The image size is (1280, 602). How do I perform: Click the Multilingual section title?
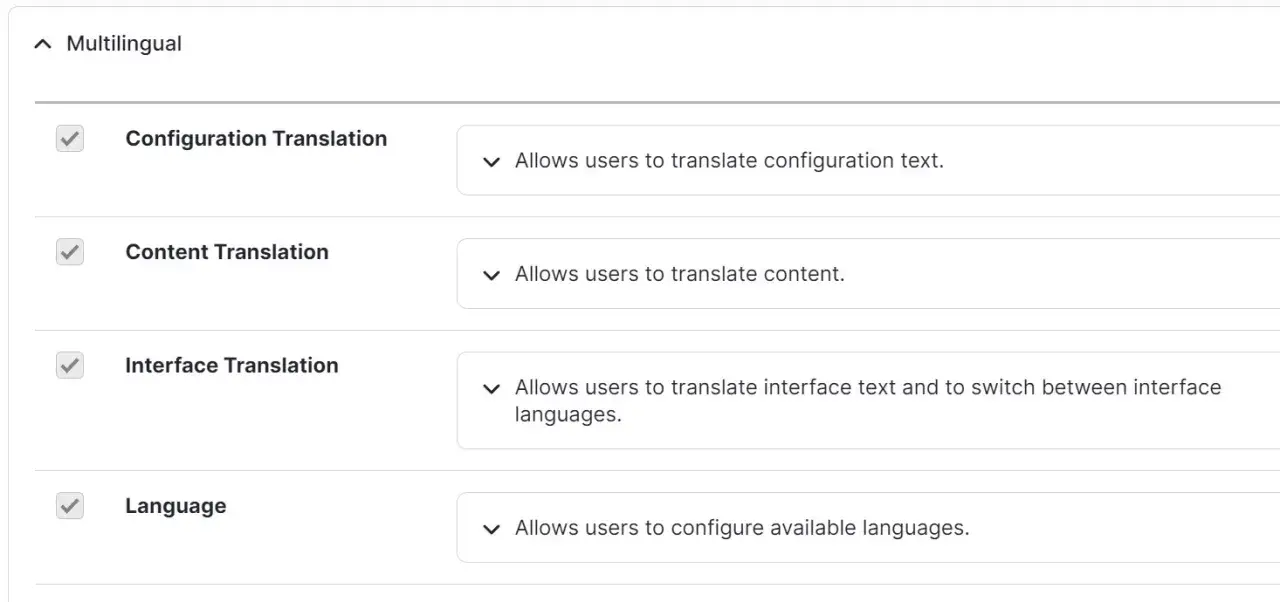[x=124, y=44]
